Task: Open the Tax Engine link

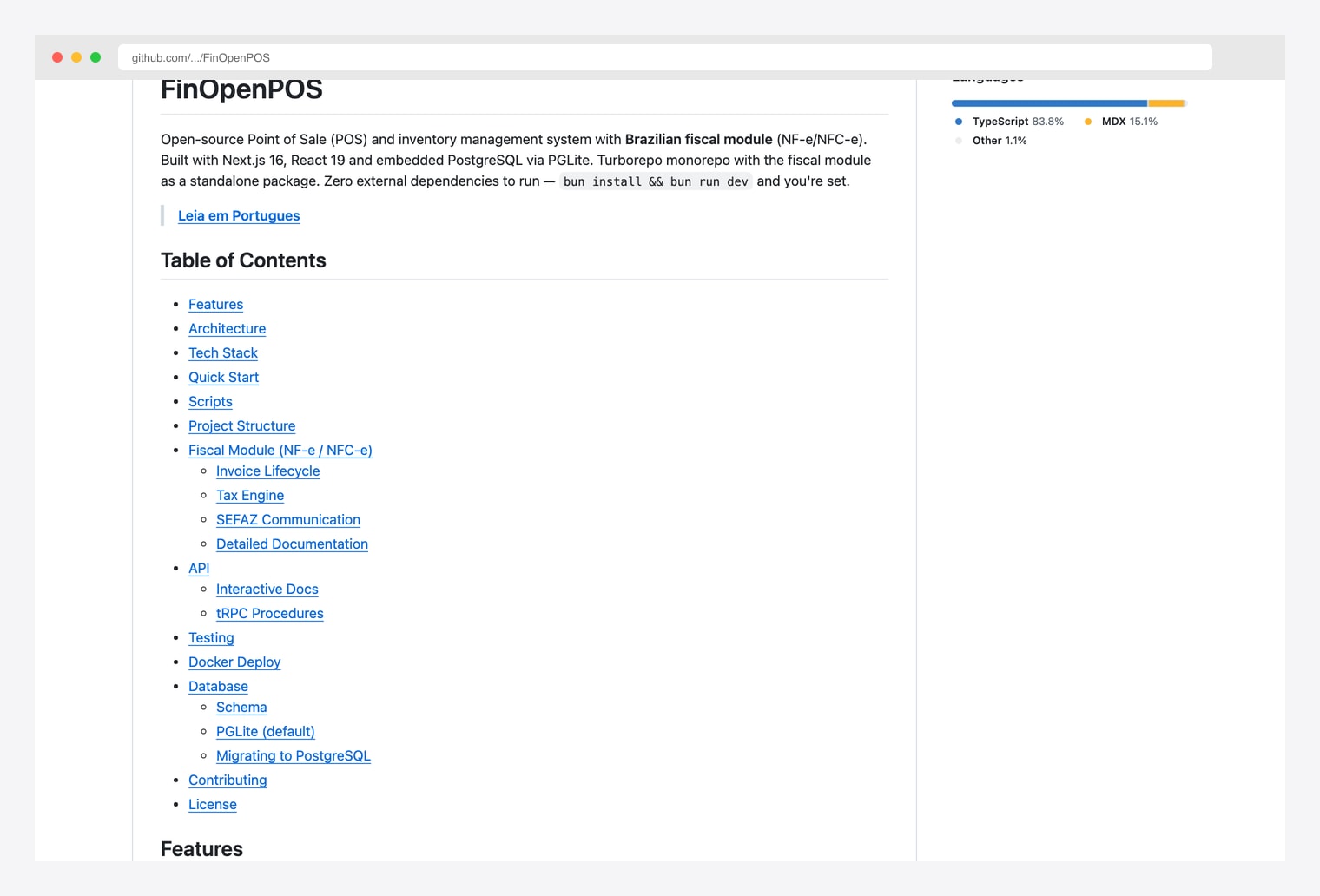Action: coord(250,495)
